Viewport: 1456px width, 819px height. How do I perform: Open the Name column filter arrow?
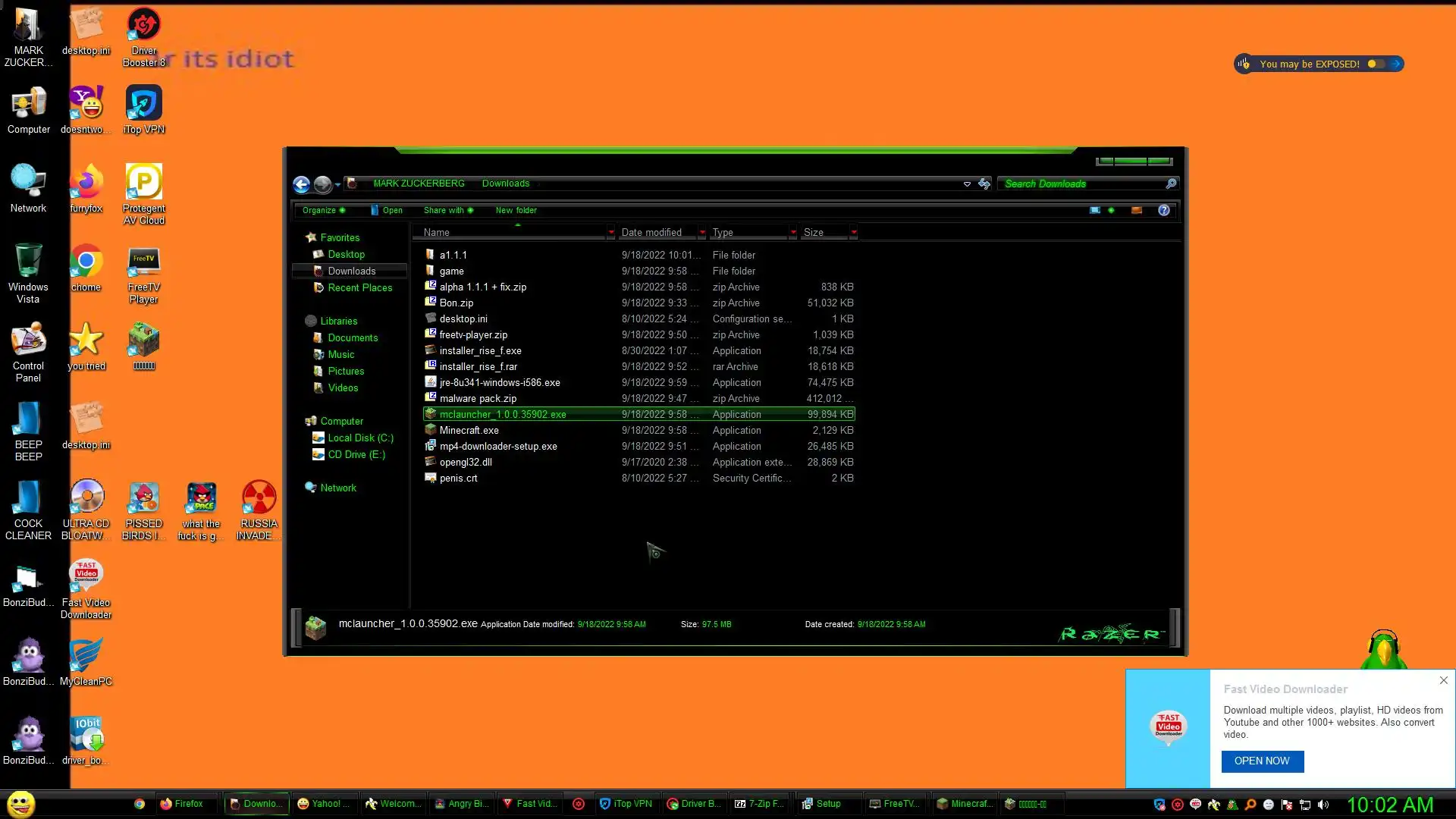point(610,232)
